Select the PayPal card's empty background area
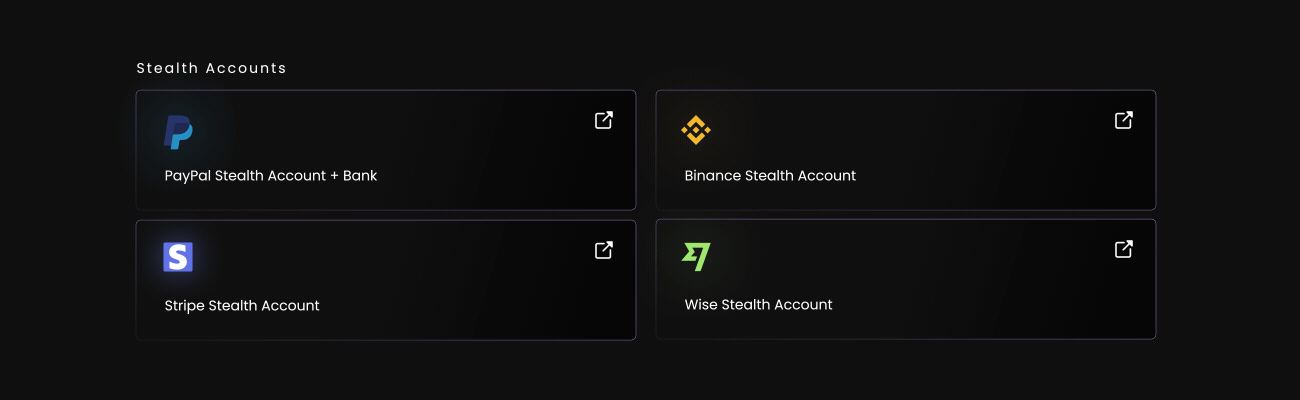The image size is (1300, 400). (x=450, y=150)
